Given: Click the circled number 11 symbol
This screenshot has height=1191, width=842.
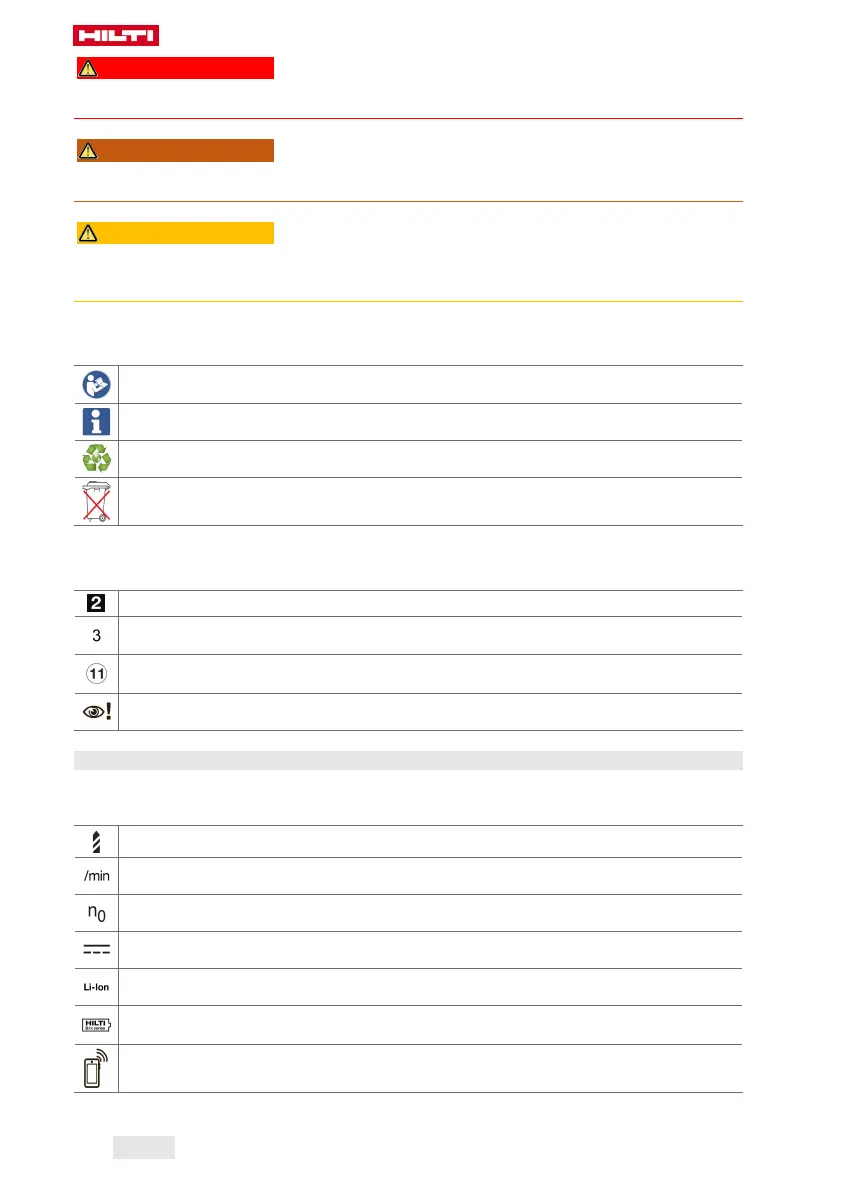Looking at the screenshot, I should pos(96,674).
